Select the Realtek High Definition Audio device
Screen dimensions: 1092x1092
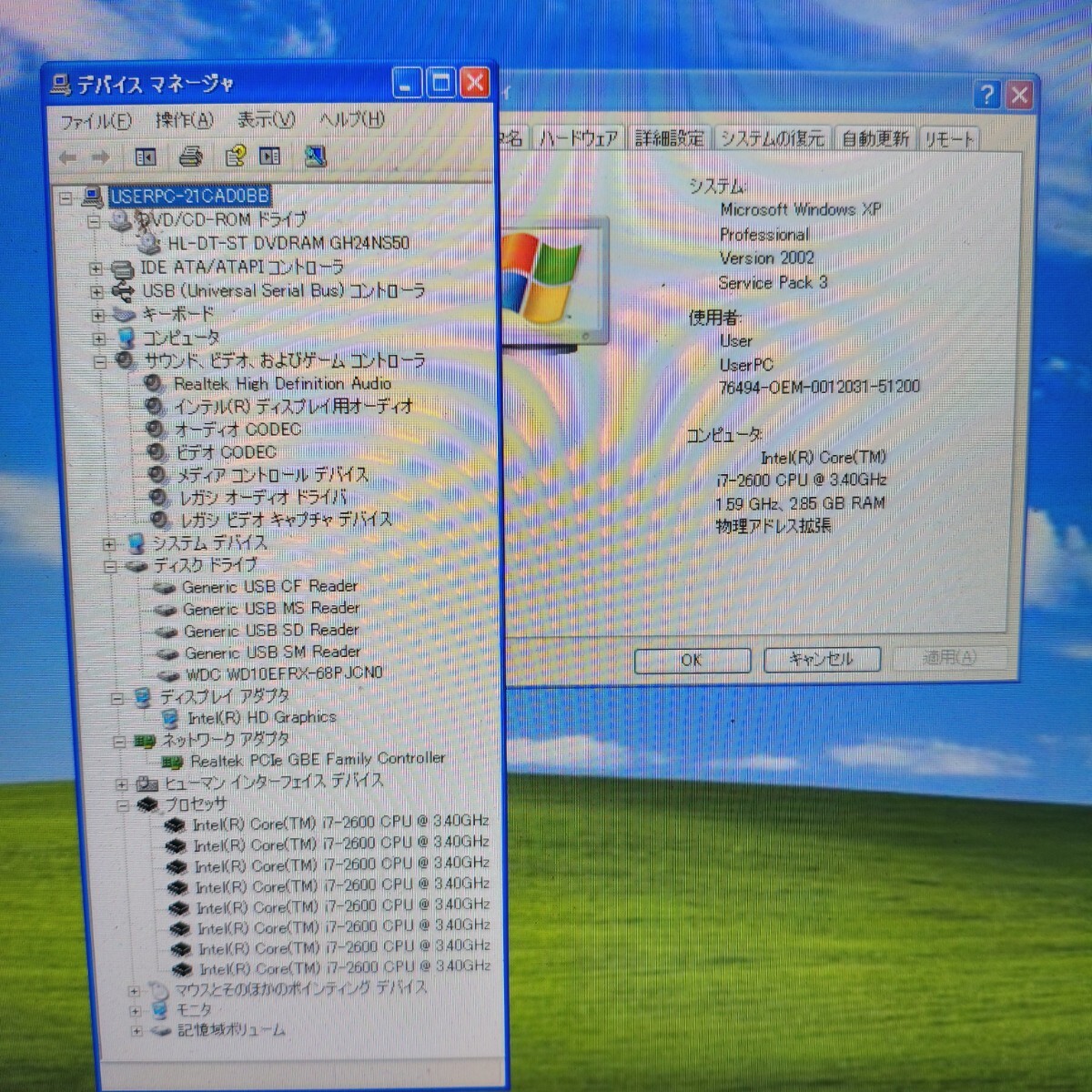[282, 384]
